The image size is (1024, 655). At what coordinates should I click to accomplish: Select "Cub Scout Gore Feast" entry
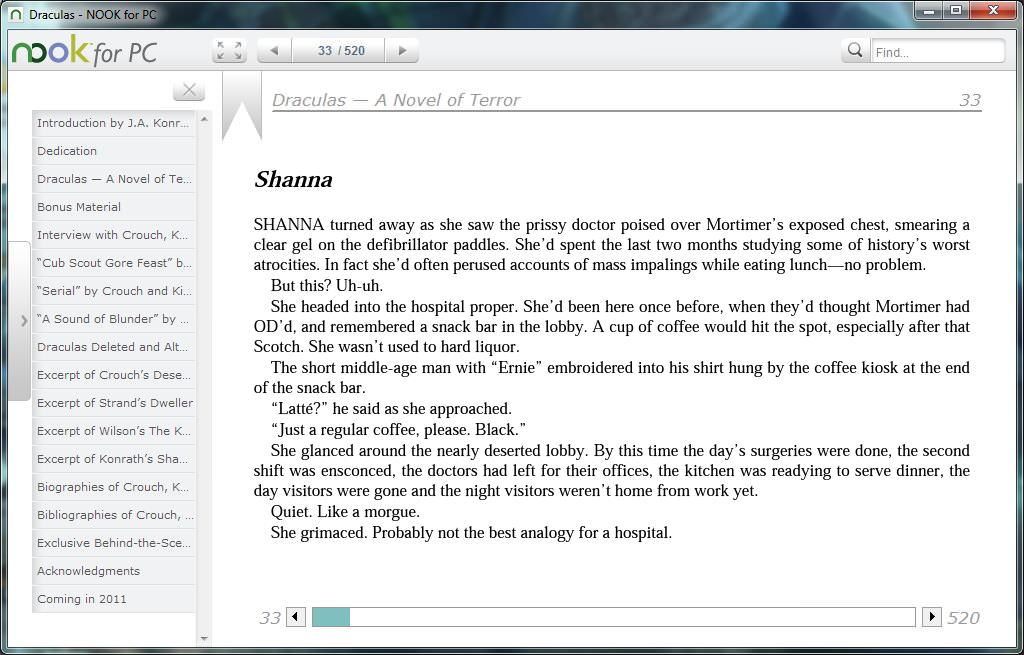[x=114, y=263]
